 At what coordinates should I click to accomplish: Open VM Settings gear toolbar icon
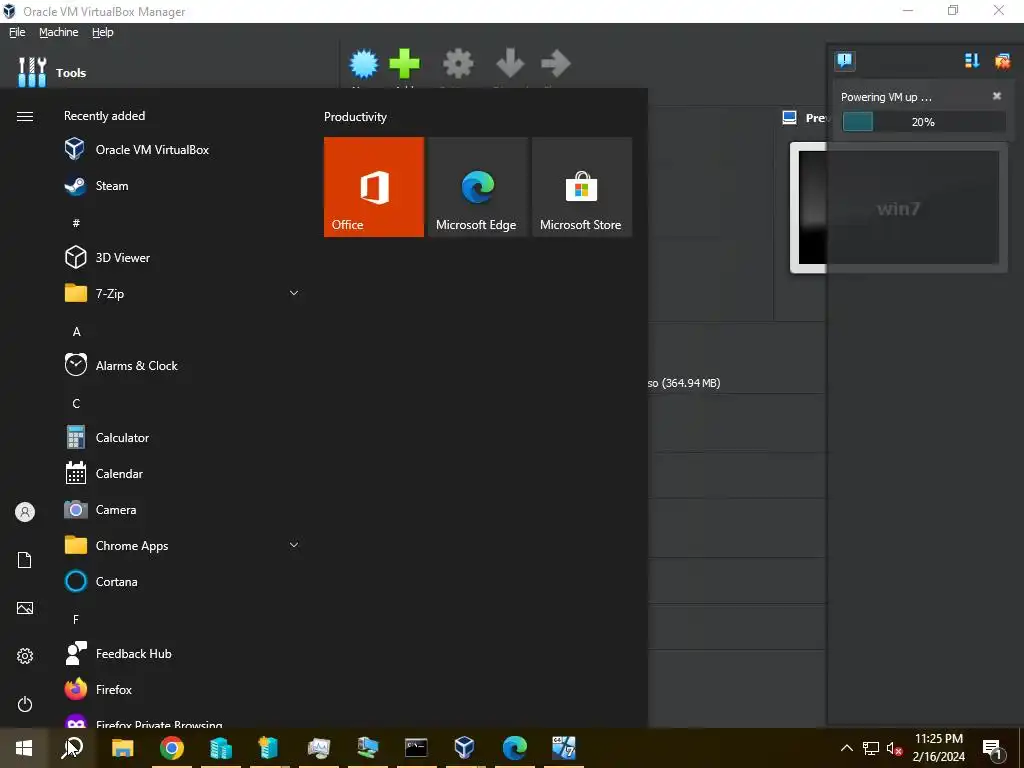(458, 64)
